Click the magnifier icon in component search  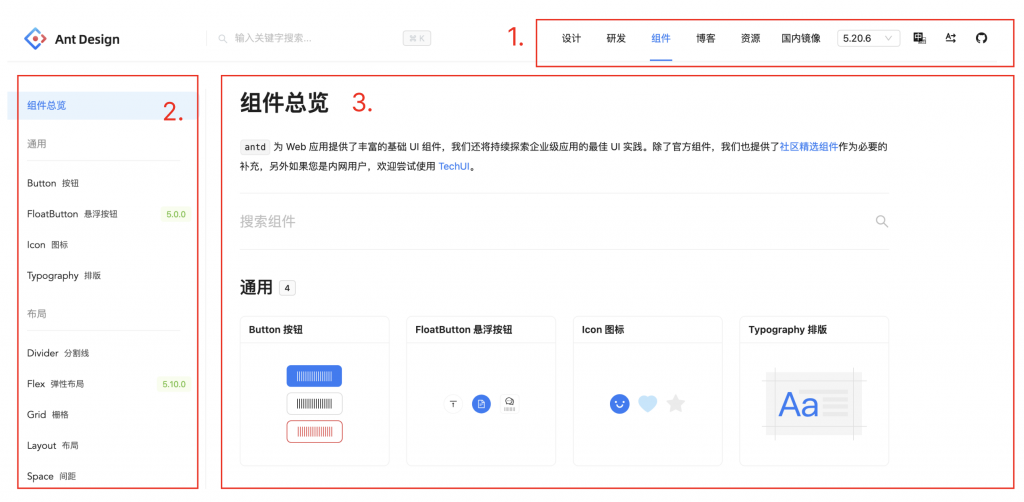[882, 221]
